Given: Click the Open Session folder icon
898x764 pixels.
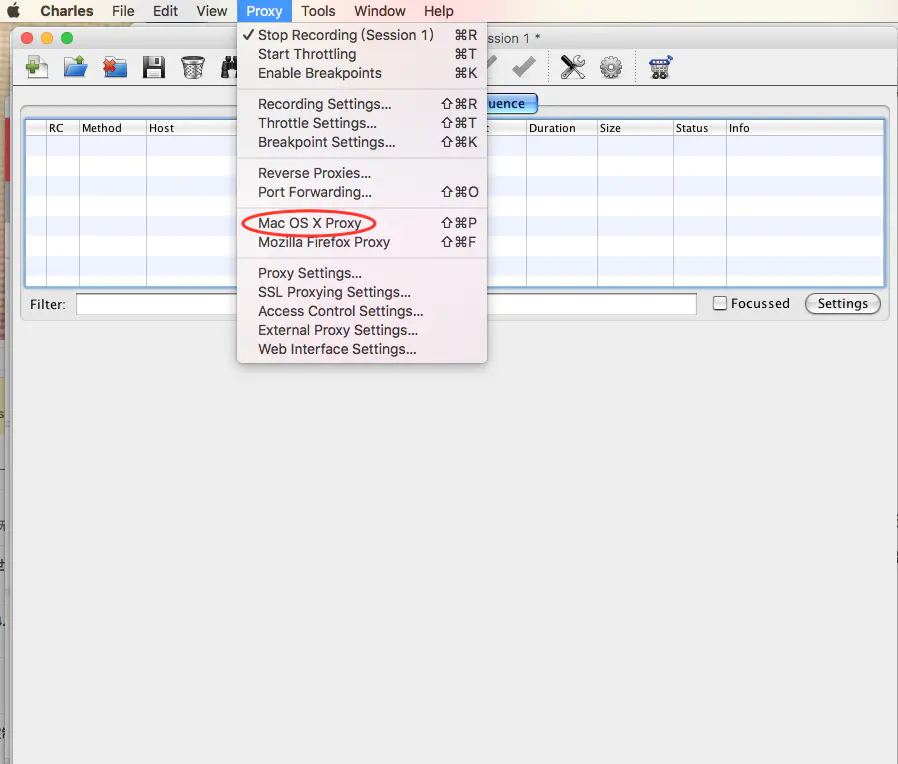Looking at the screenshot, I should 76,68.
